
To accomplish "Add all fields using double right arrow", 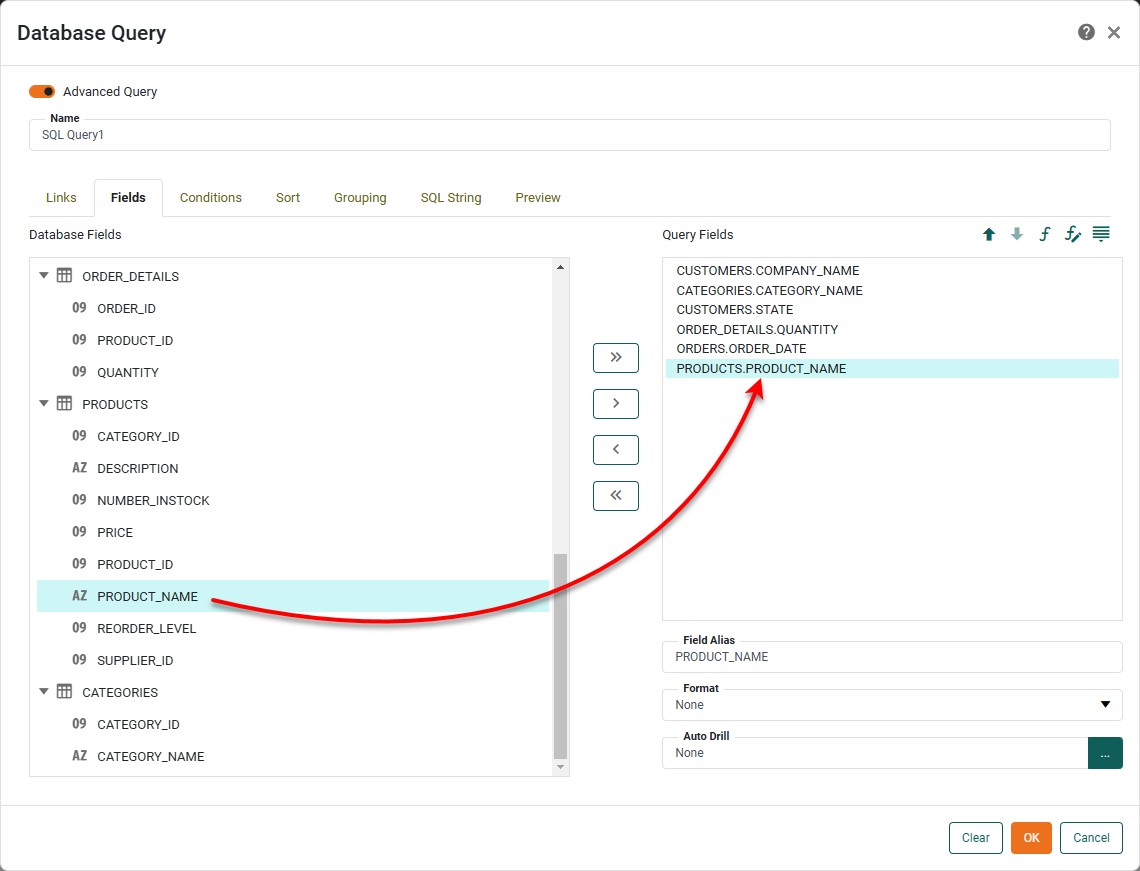I will click(615, 358).
